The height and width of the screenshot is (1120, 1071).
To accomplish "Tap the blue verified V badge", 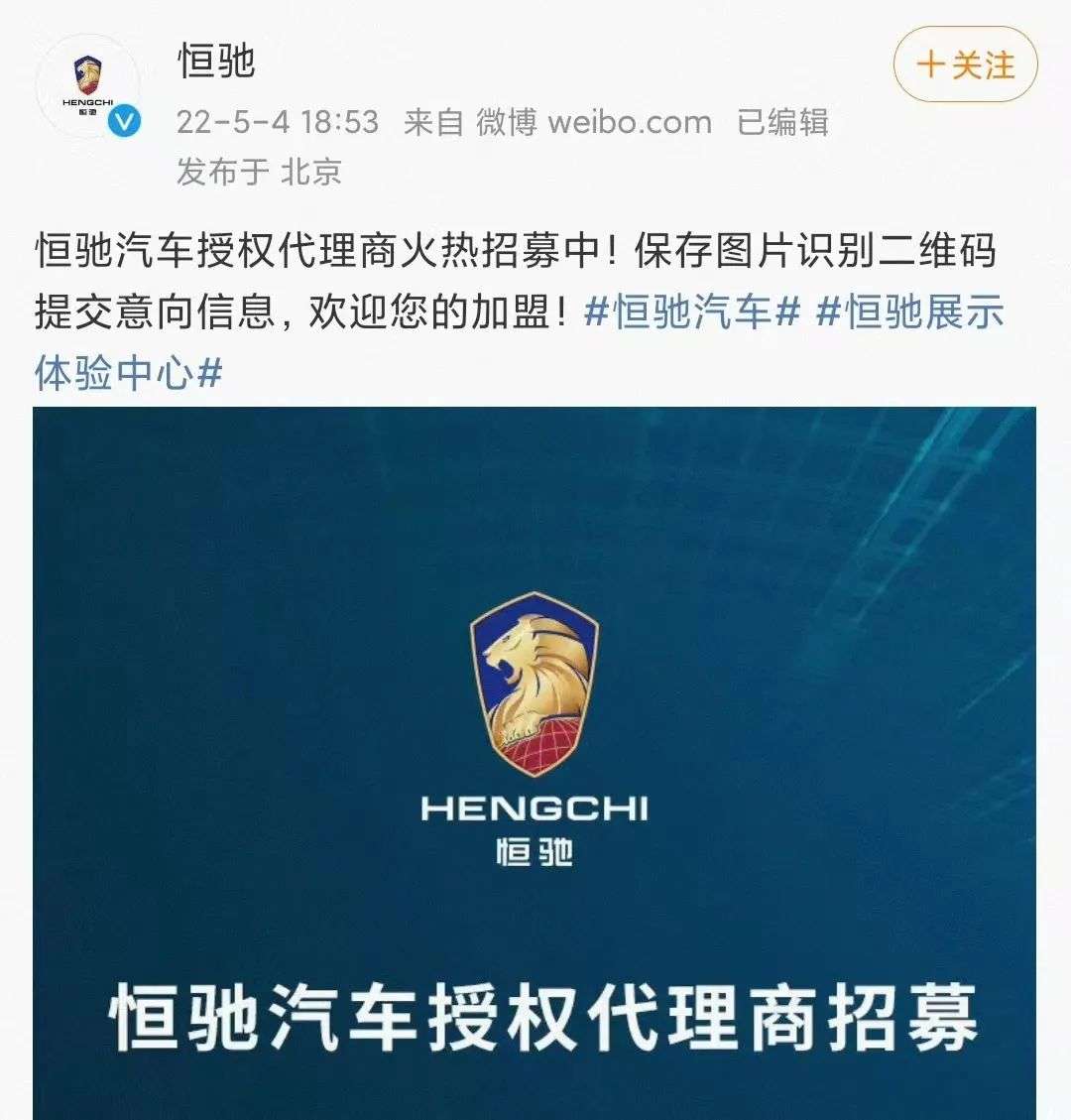I will point(124,122).
